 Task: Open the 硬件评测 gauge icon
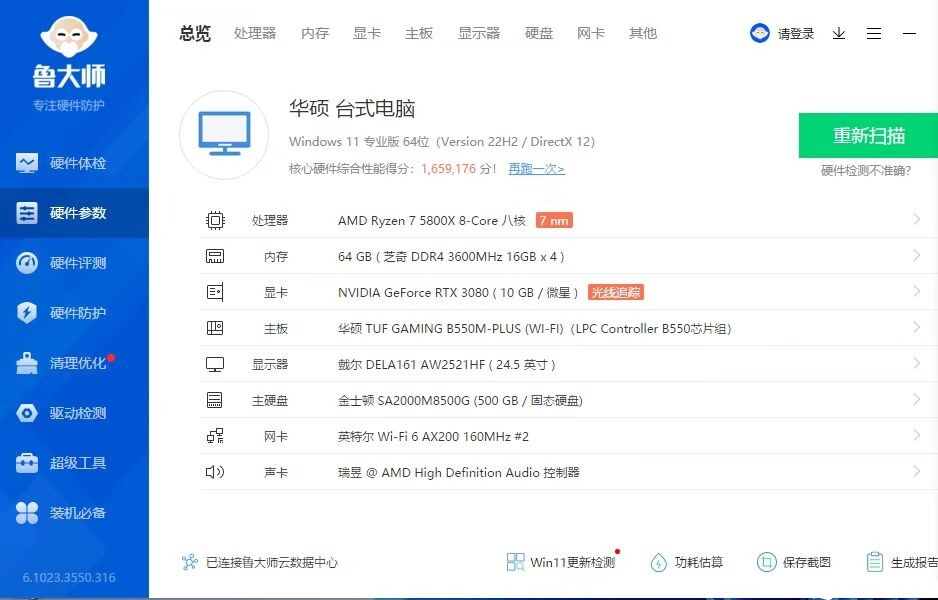27,263
